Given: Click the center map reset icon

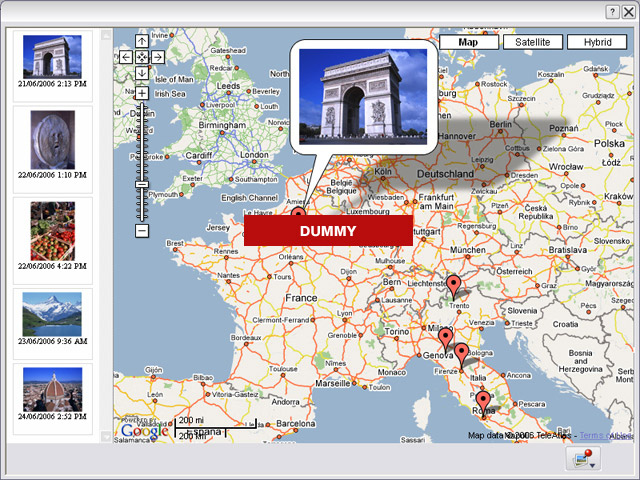Looking at the screenshot, I should tap(142, 57).
